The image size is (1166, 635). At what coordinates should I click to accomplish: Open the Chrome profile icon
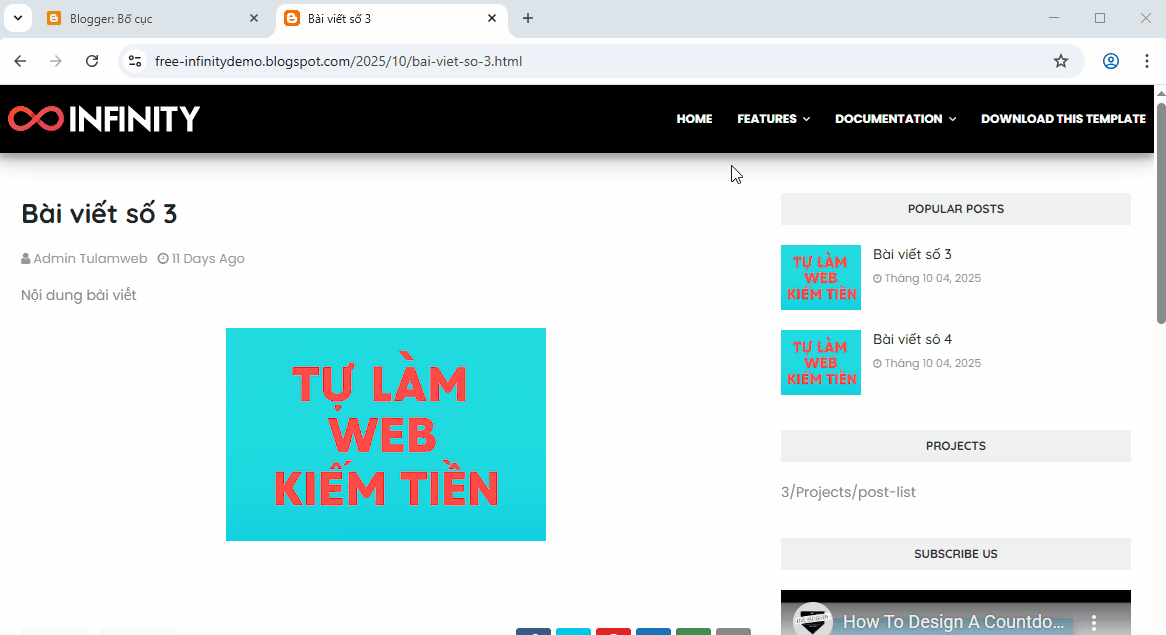pyautogui.click(x=1110, y=61)
